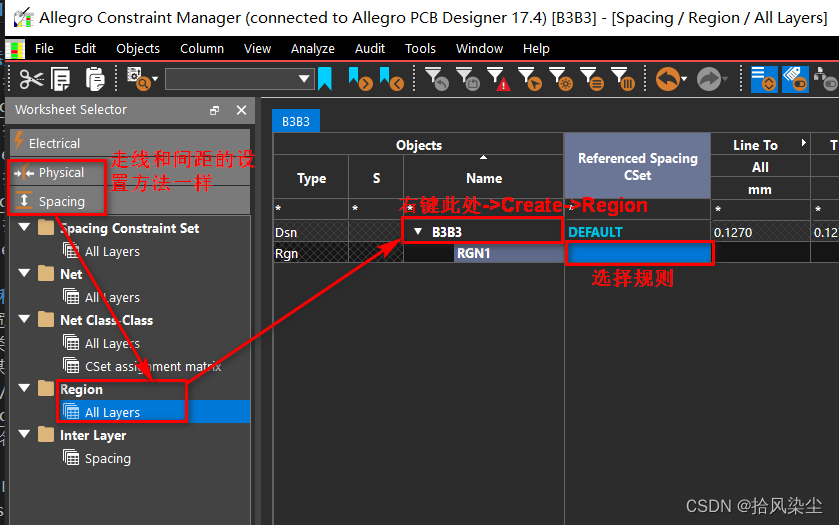Open the Undo history dropdown arrow
Image resolution: width=839 pixels, height=525 pixels.
[x=684, y=79]
